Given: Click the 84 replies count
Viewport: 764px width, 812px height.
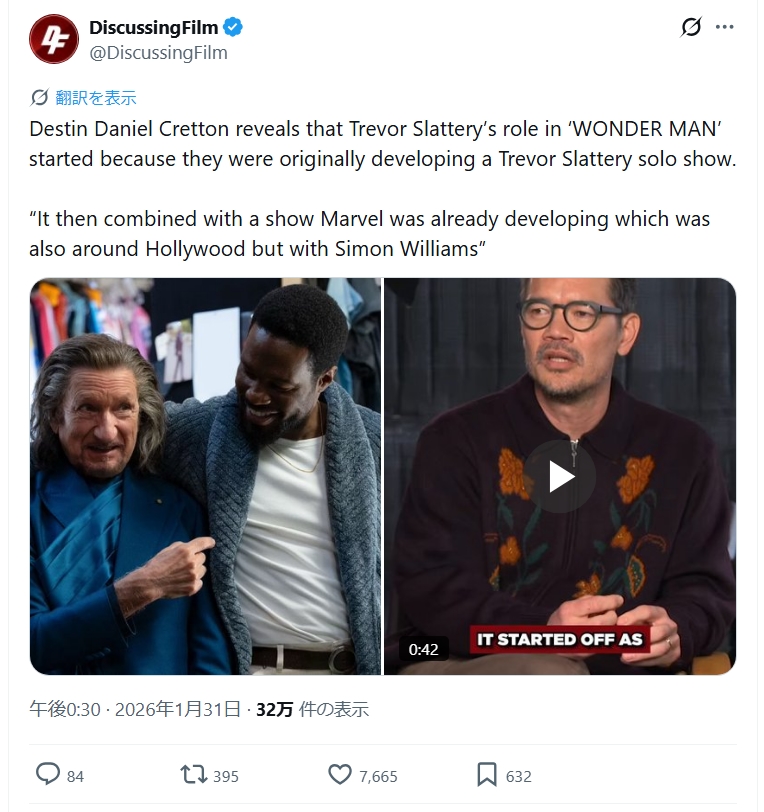Looking at the screenshot, I should click(75, 776).
